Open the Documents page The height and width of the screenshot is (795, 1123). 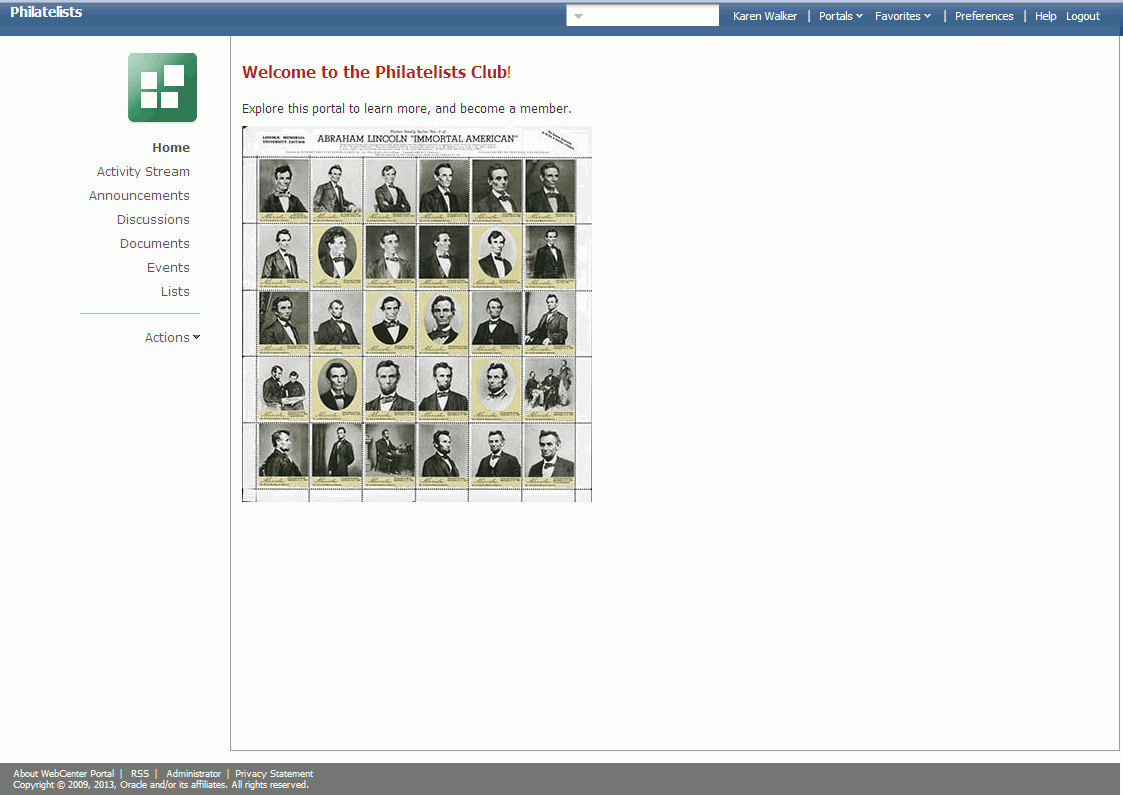tap(155, 244)
